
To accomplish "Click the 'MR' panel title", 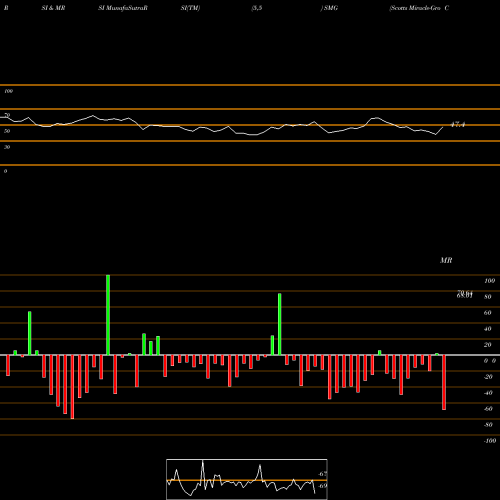I will click(446, 260).
